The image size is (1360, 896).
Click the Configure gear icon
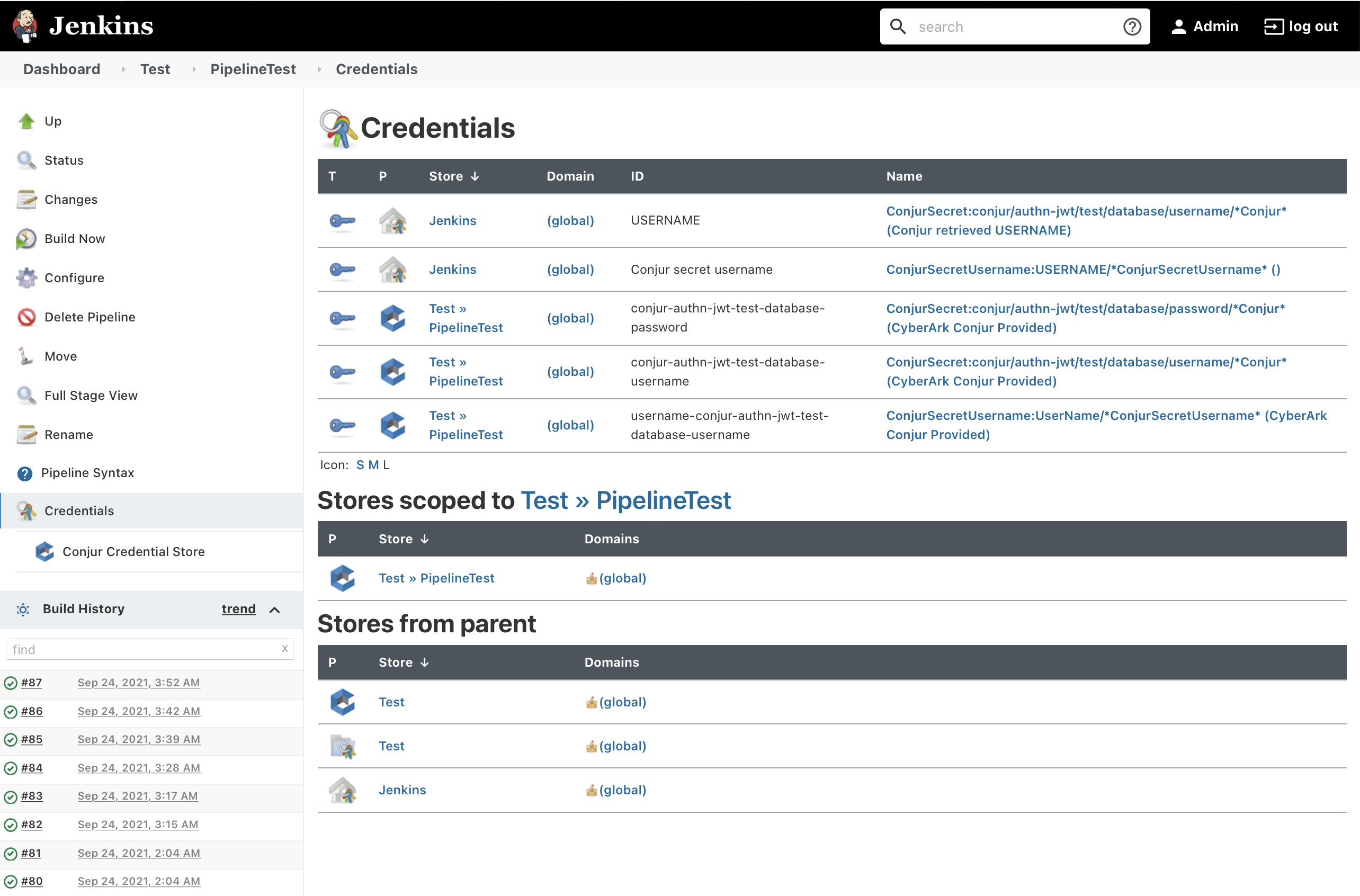(26, 277)
